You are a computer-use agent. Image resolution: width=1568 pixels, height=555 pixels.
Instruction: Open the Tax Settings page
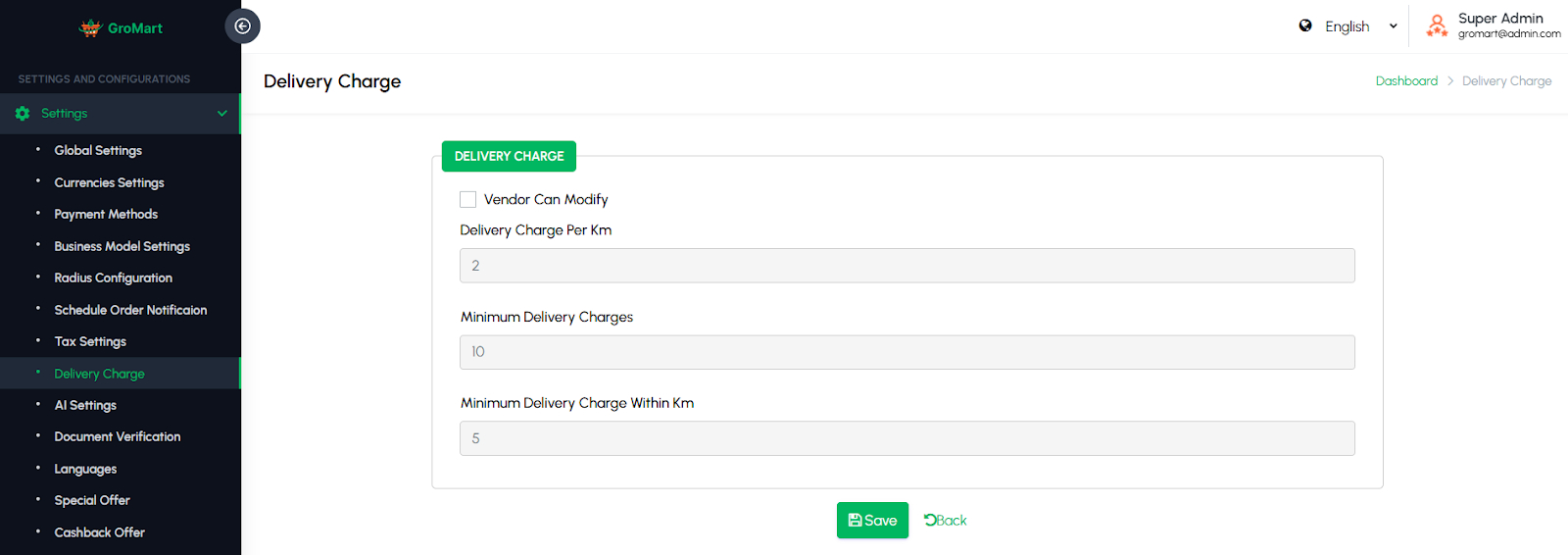tap(90, 341)
